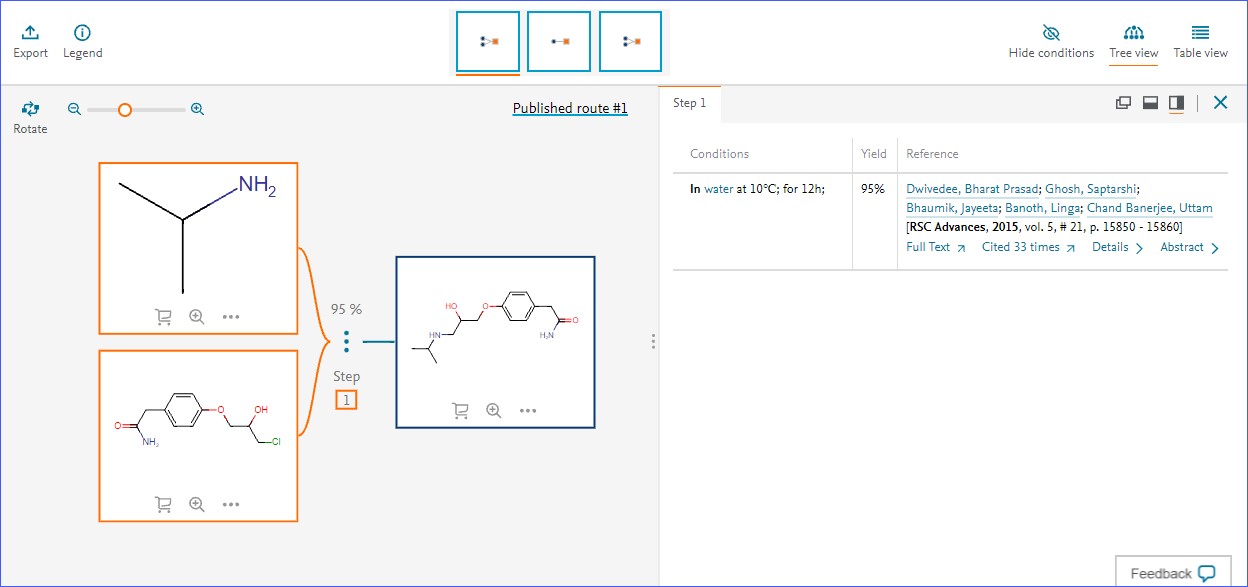Screen dimensions: 1248x587
Task: Switch to Table view
Action: (x=1200, y=42)
